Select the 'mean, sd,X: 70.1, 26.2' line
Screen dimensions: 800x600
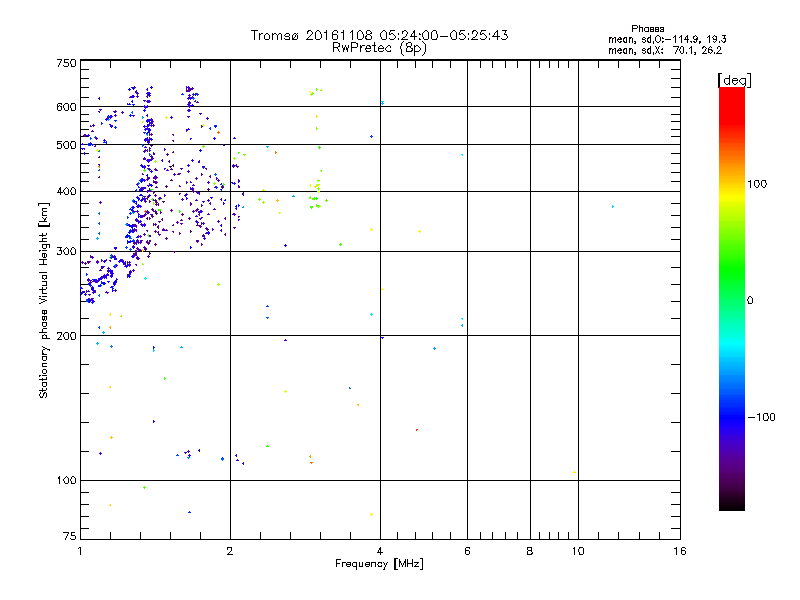665,50
